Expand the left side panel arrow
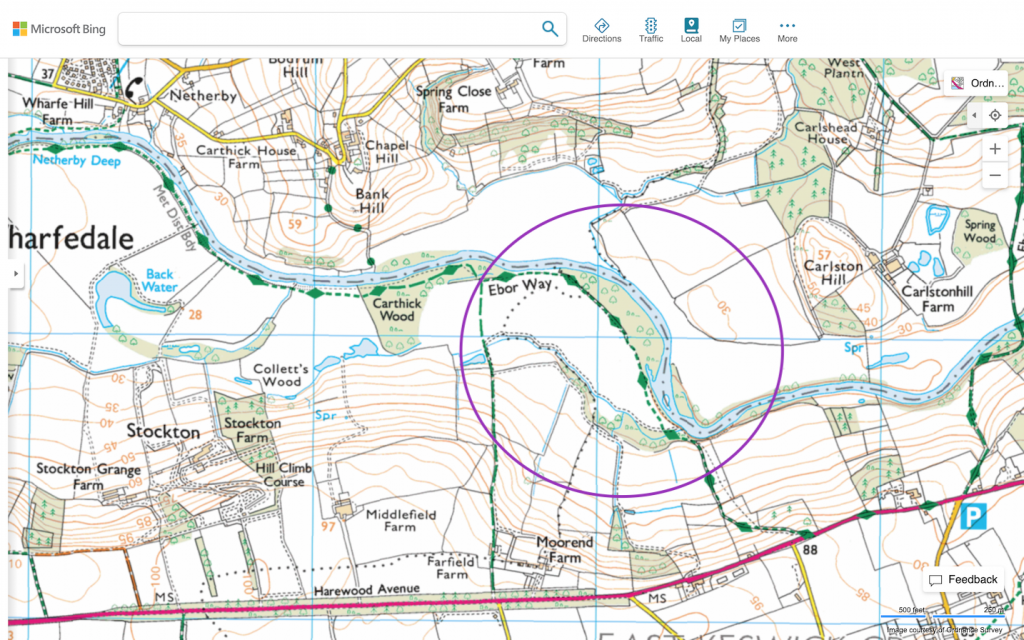The height and width of the screenshot is (640, 1024). 17,273
